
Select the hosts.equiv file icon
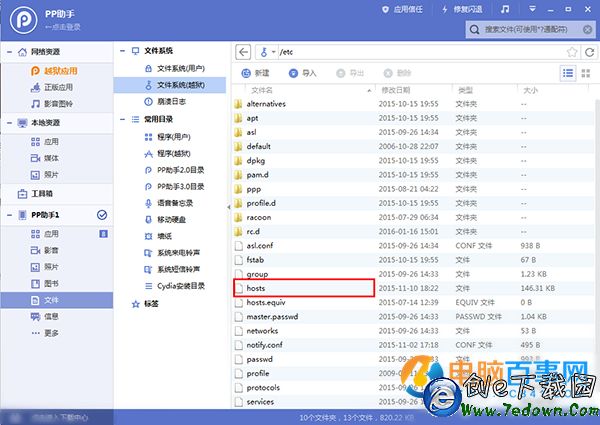coord(239,303)
